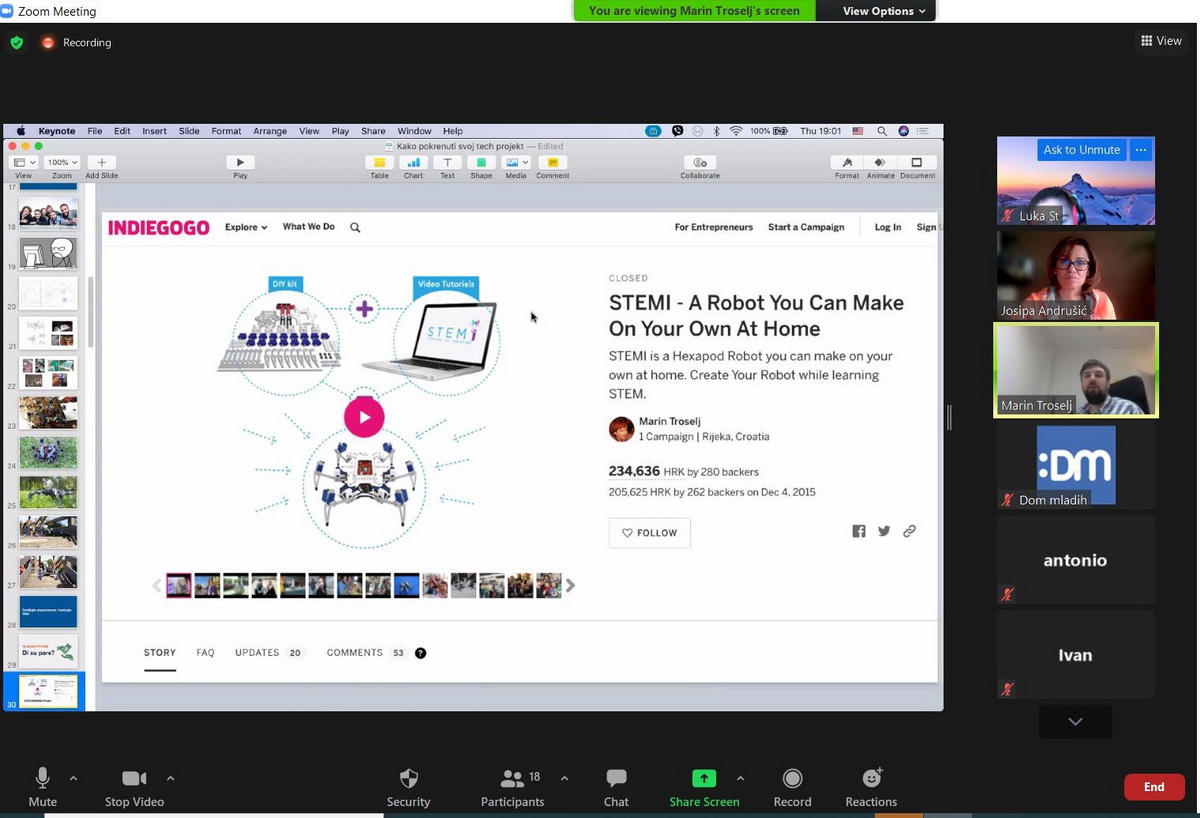The width and height of the screenshot is (1200, 818).
Task: Click End meeting button
Action: 1154,787
